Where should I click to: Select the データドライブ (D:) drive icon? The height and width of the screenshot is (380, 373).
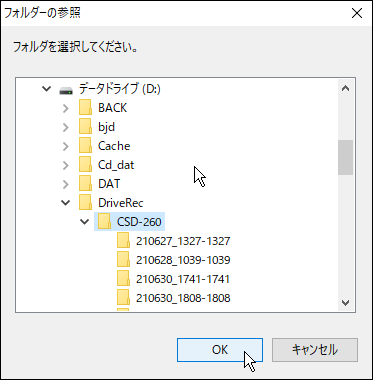pos(66,90)
